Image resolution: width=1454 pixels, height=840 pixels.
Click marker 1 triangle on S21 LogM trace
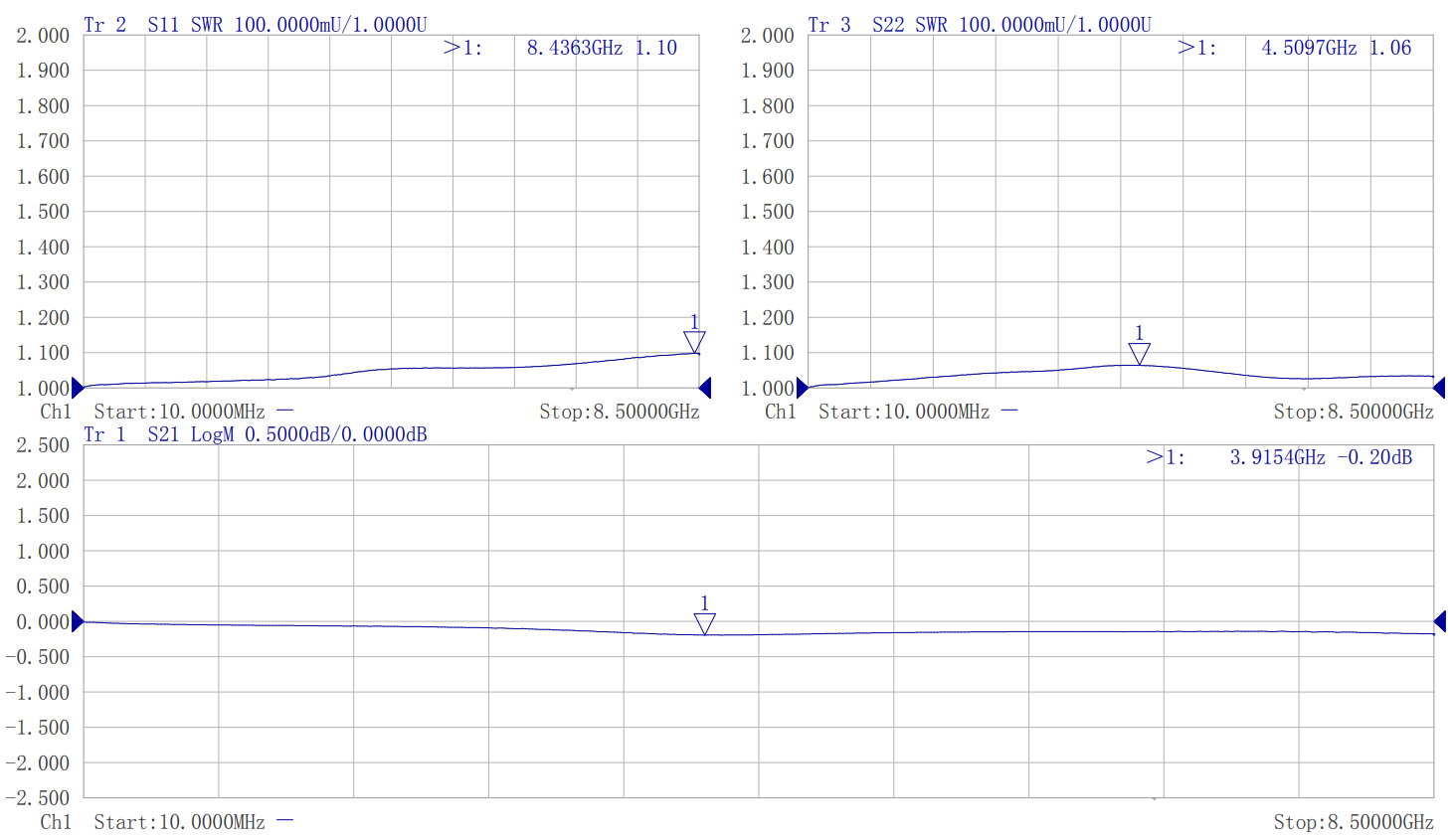[x=704, y=623]
